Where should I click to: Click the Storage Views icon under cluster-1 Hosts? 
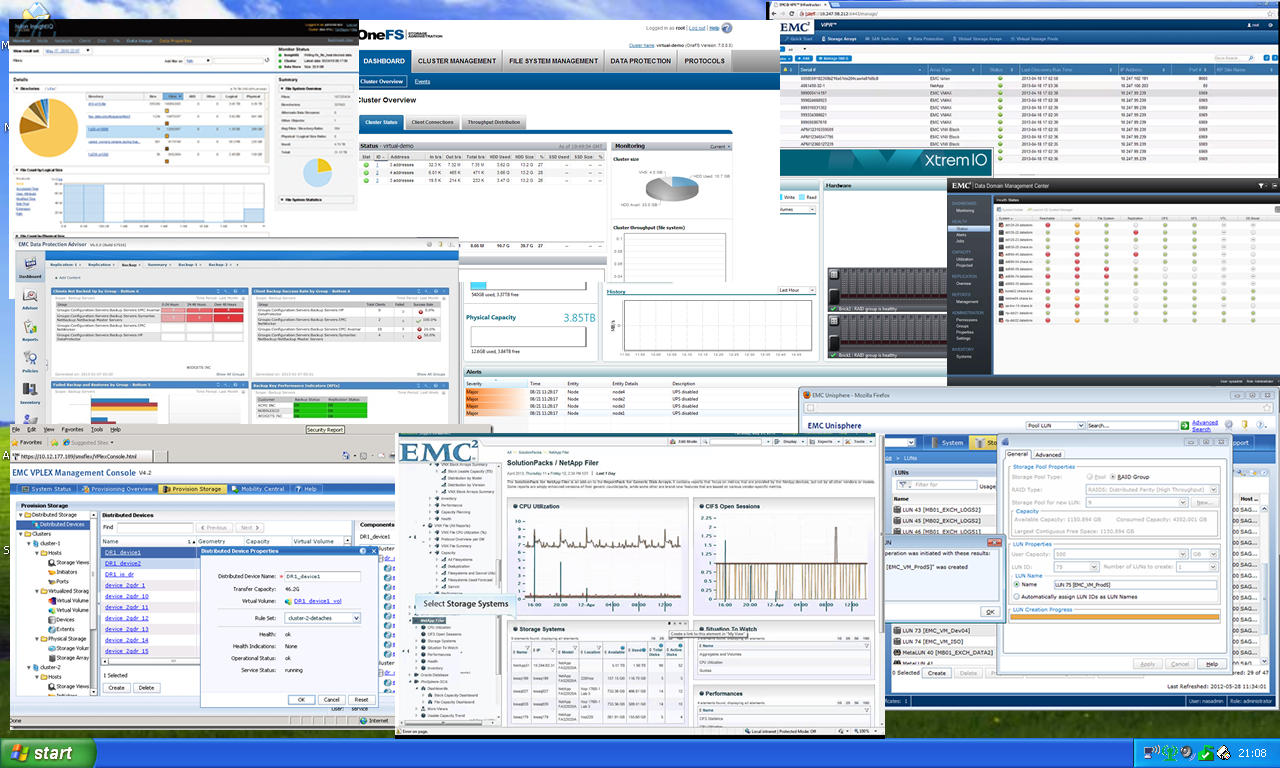[x=50, y=563]
